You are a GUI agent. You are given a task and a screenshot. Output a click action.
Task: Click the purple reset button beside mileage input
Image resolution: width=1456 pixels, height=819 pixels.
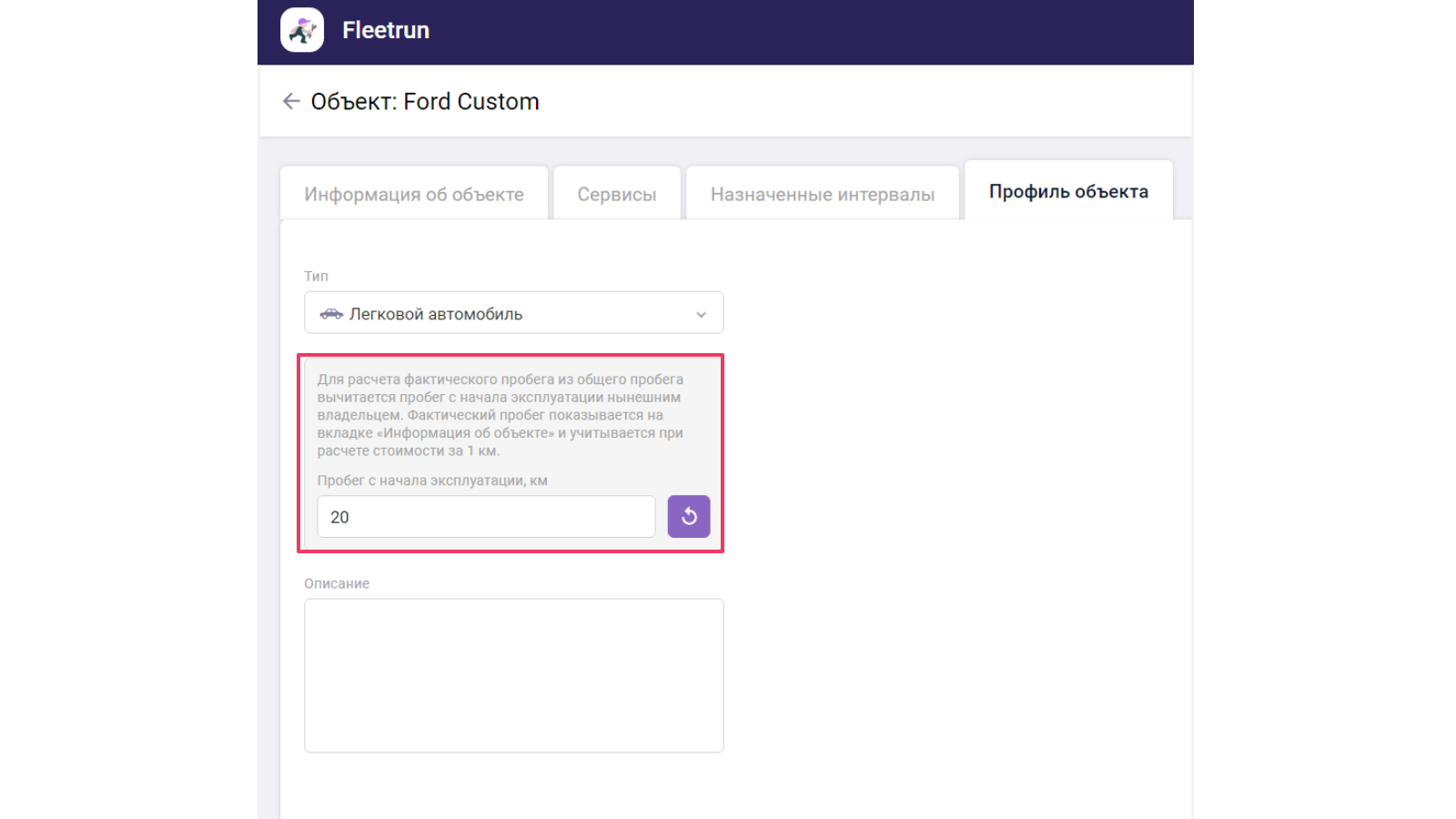(689, 516)
